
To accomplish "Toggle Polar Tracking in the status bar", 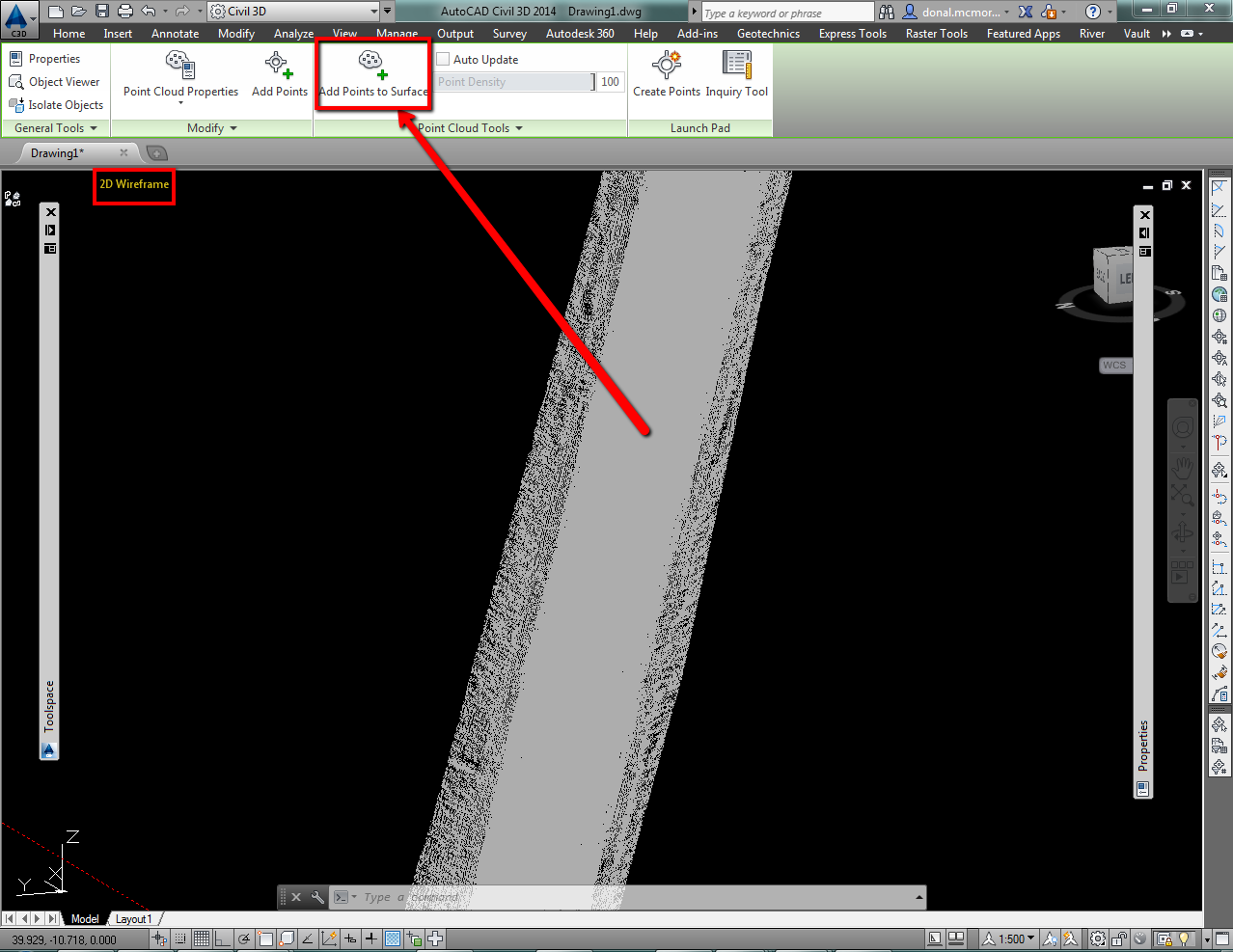I will pos(244,938).
